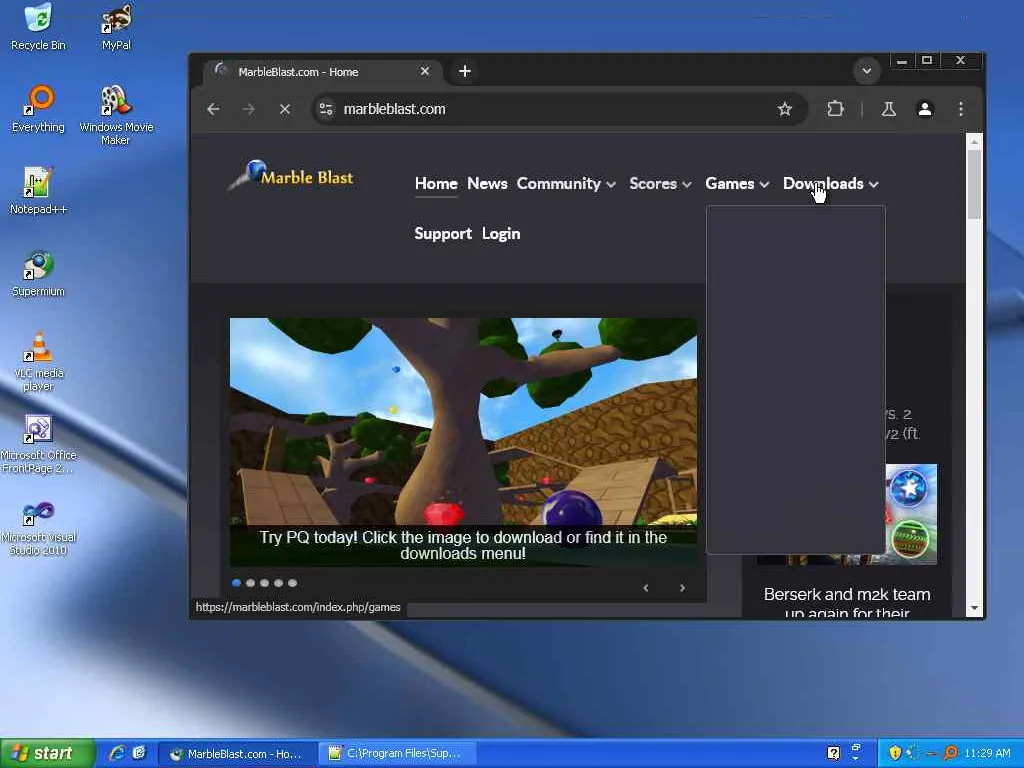Select the fifth slideshow dot

293,583
